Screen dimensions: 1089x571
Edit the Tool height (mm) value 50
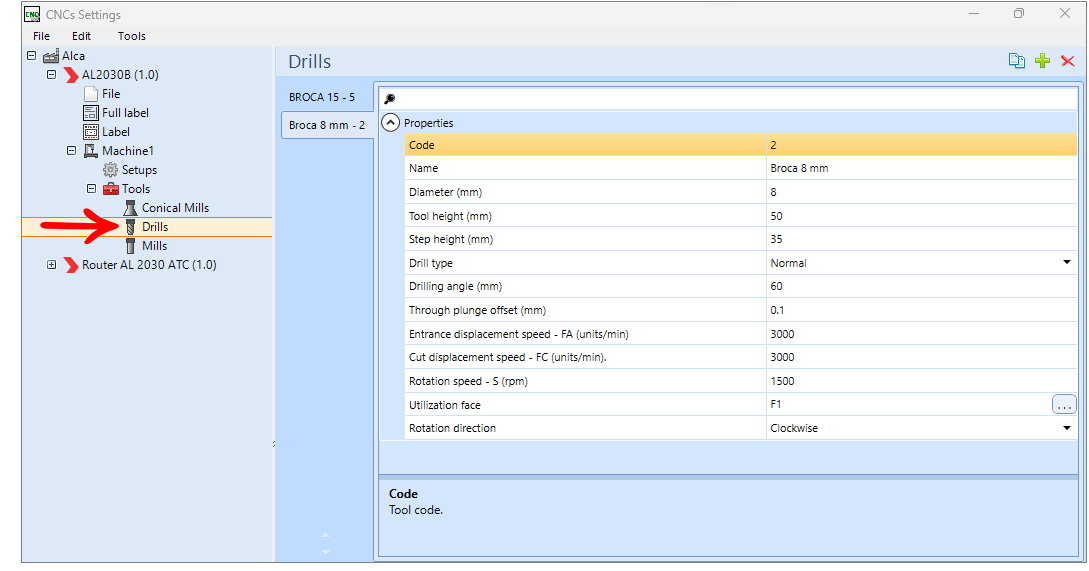tap(922, 216)
